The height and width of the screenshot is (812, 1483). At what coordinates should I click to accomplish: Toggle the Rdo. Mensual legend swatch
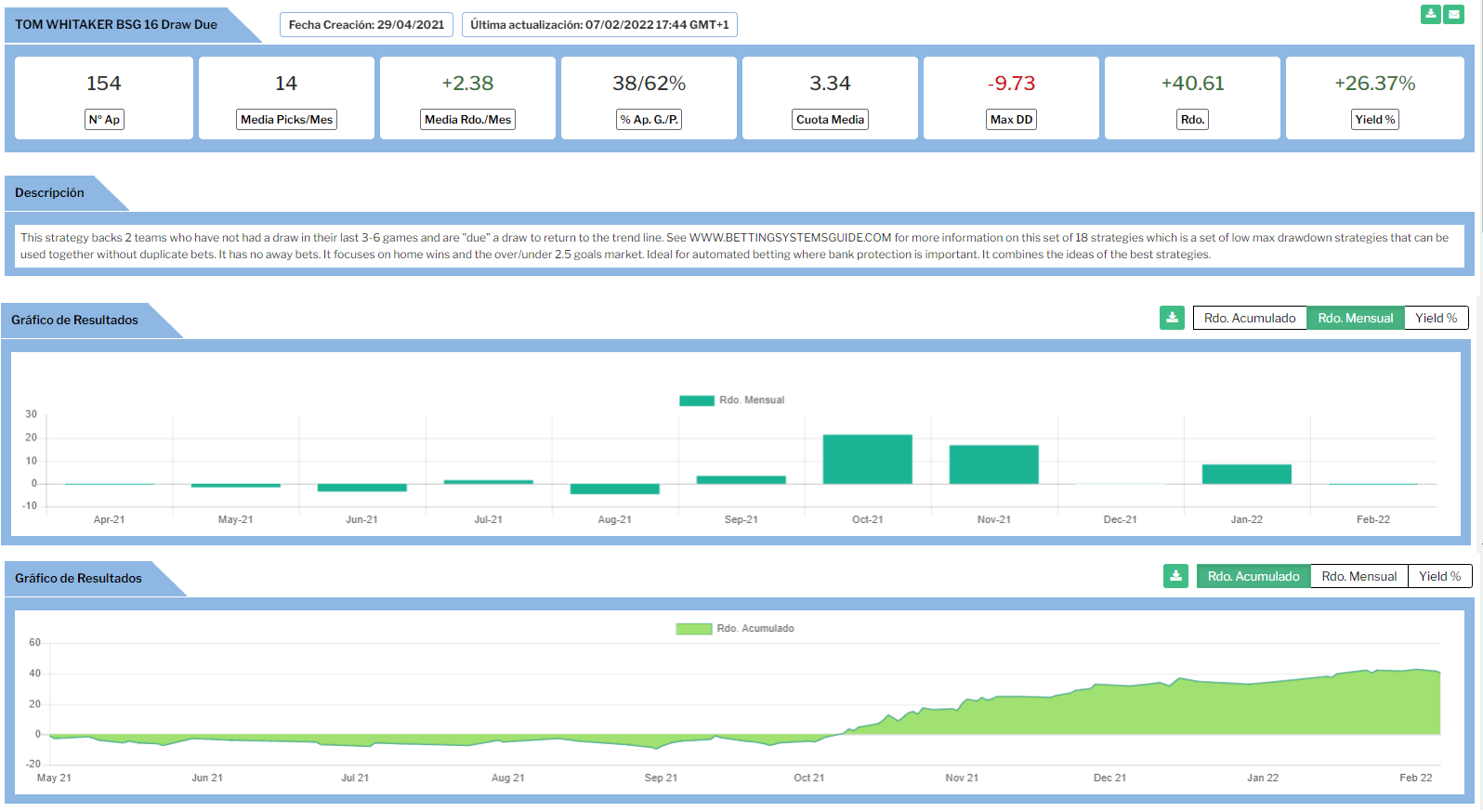pos(696,400)
